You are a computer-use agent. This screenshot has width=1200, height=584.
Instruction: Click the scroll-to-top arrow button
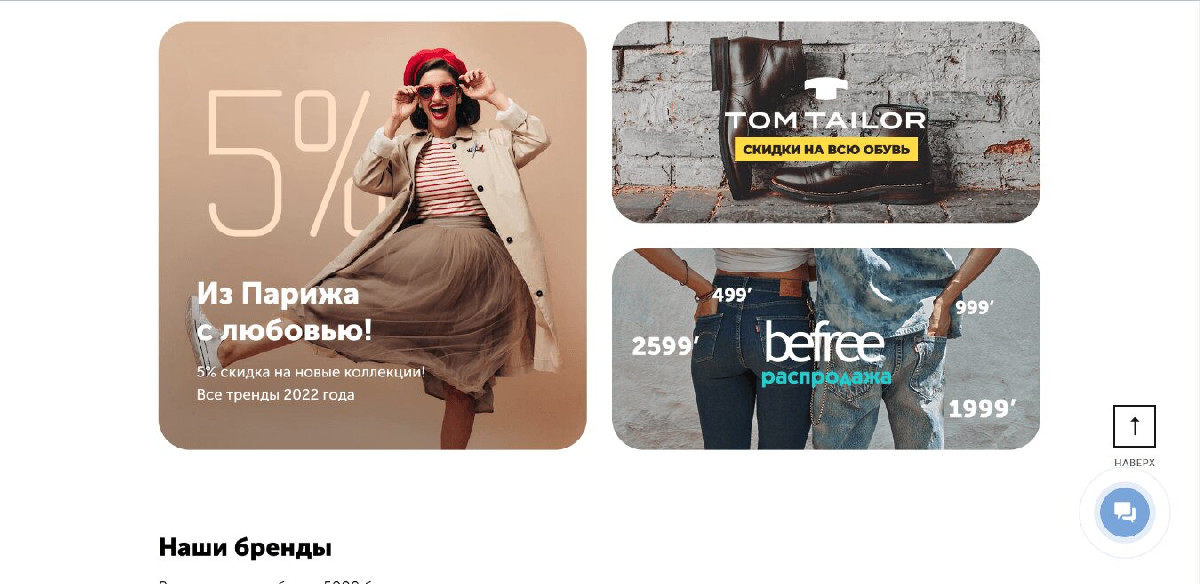(x=1134, y=426)
